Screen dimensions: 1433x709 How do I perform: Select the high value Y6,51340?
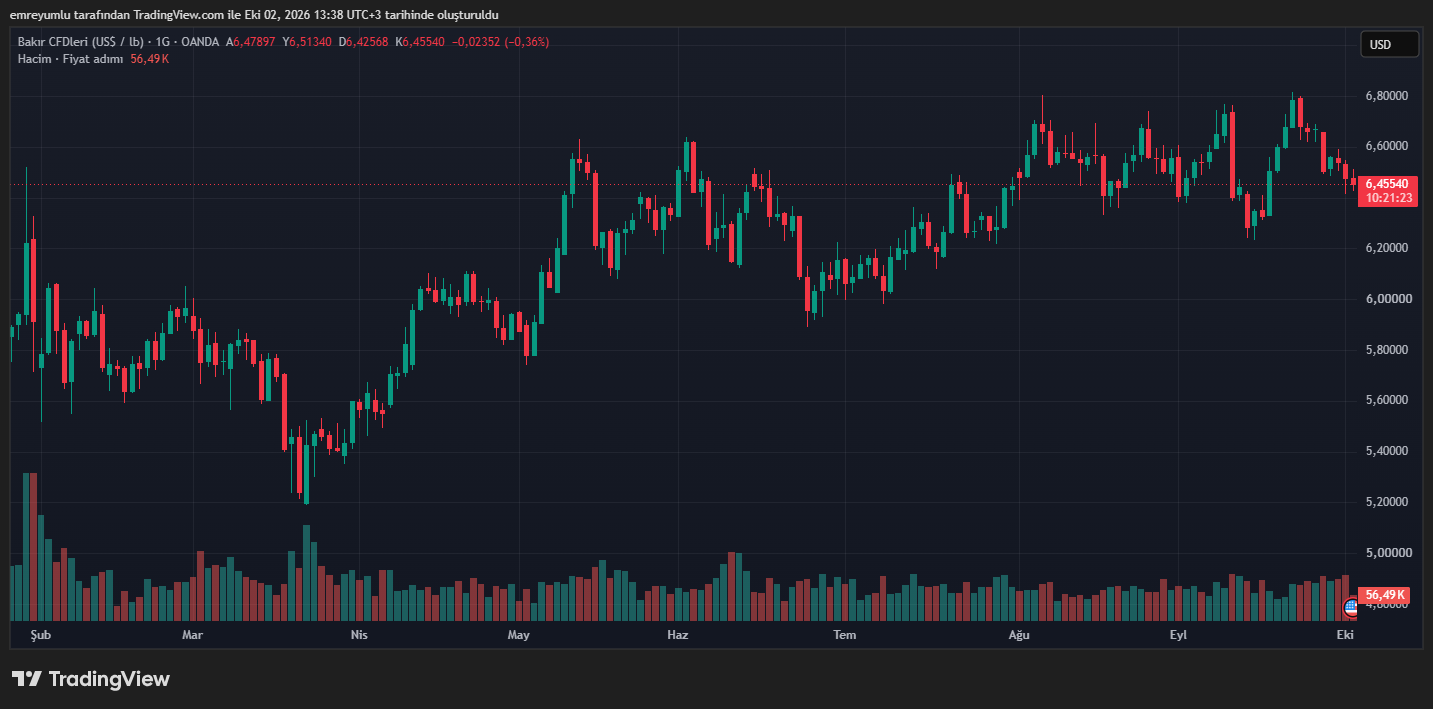click(308, 42)
